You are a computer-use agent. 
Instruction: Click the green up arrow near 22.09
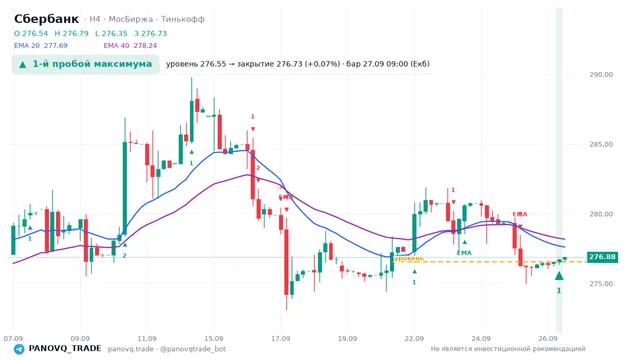click(414, 271)
